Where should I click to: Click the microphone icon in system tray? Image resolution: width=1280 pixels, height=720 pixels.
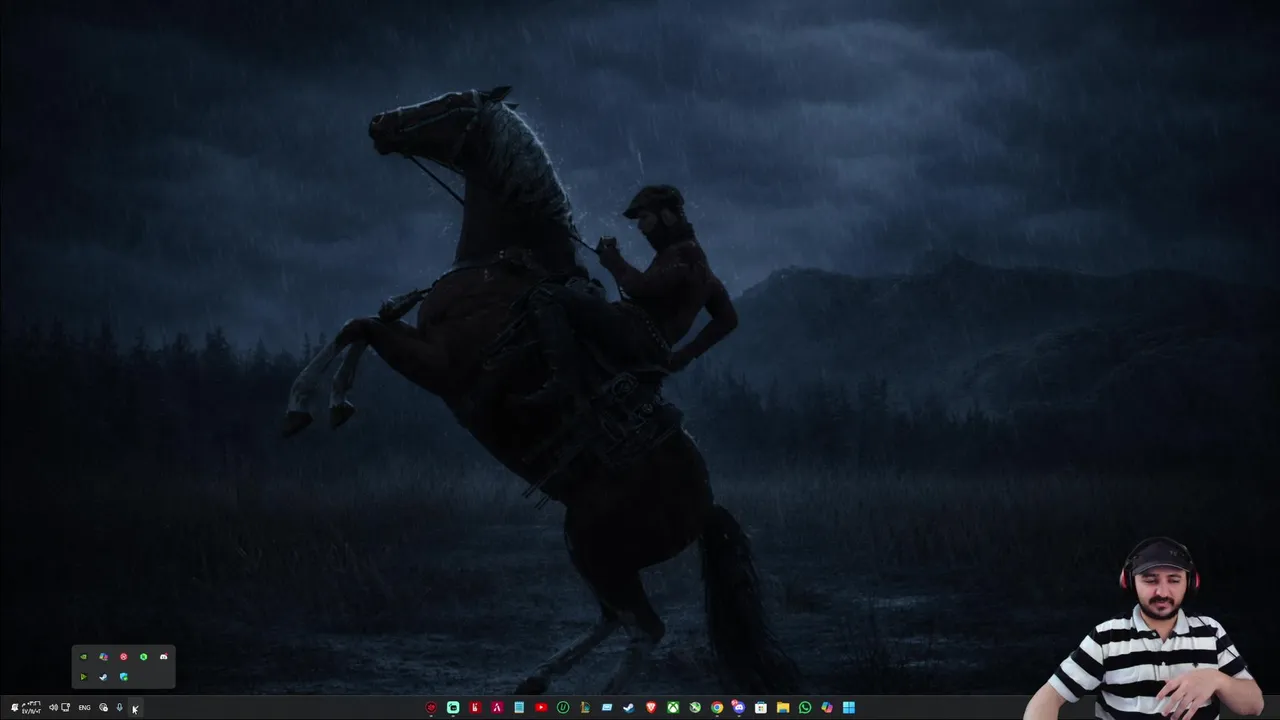[x=120, y=707]
